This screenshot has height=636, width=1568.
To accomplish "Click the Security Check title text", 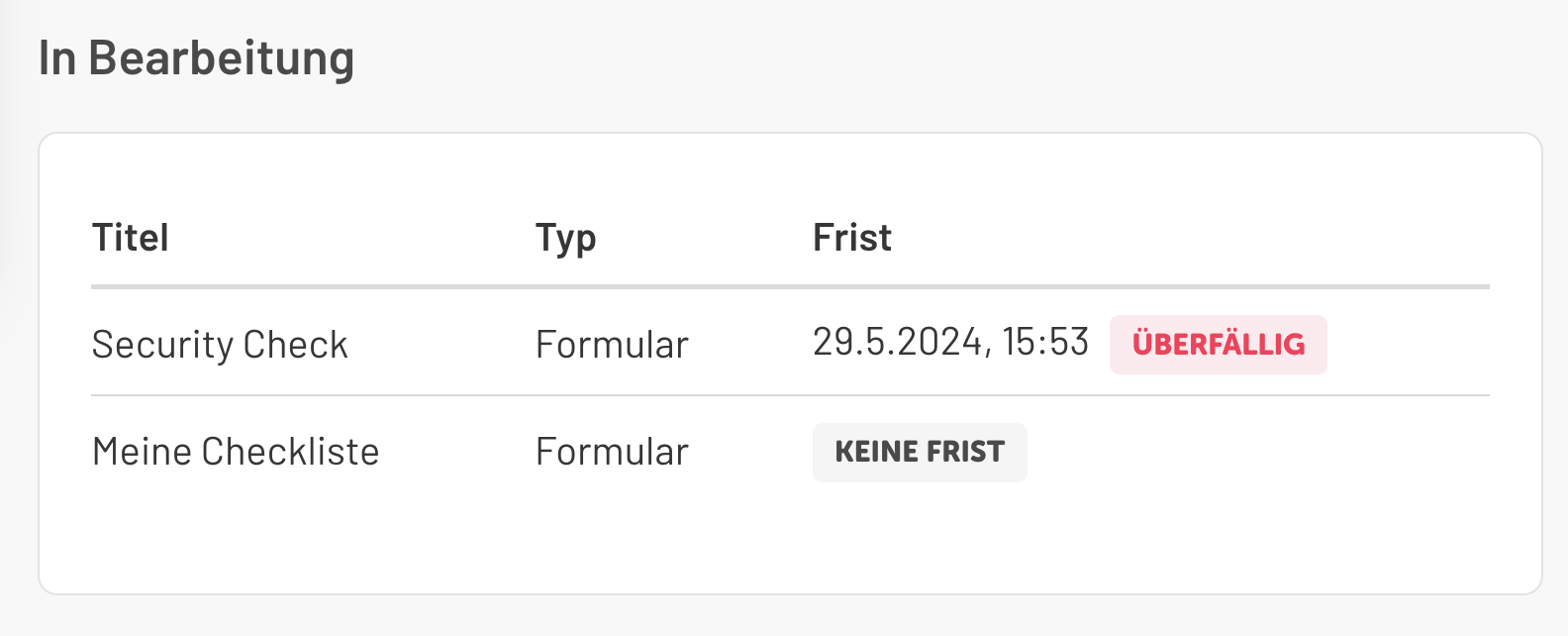I will coord(220,344).
